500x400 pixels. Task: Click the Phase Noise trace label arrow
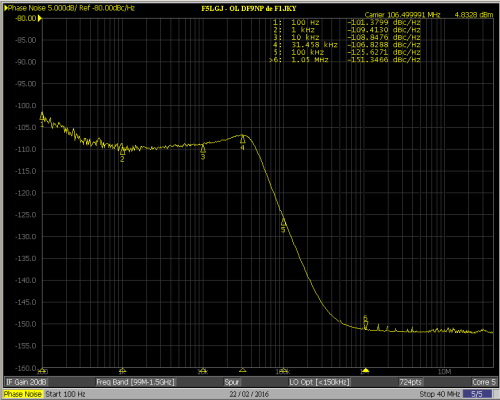[6, 8]
